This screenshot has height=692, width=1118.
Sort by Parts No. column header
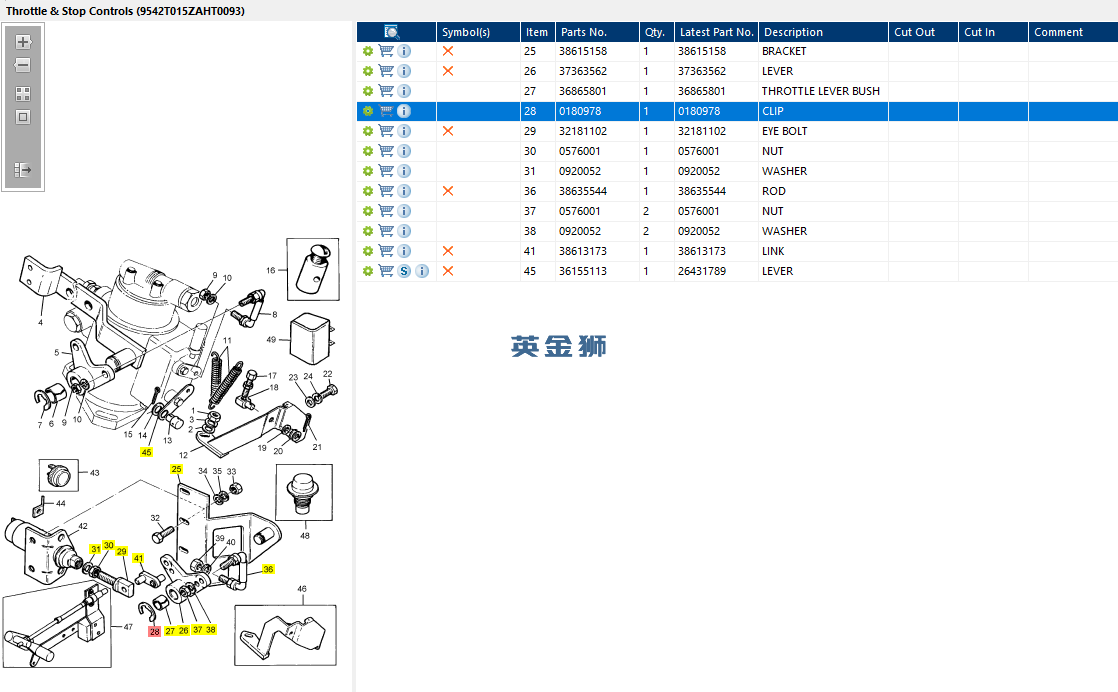pyautogui.click(x=597, y=32)
